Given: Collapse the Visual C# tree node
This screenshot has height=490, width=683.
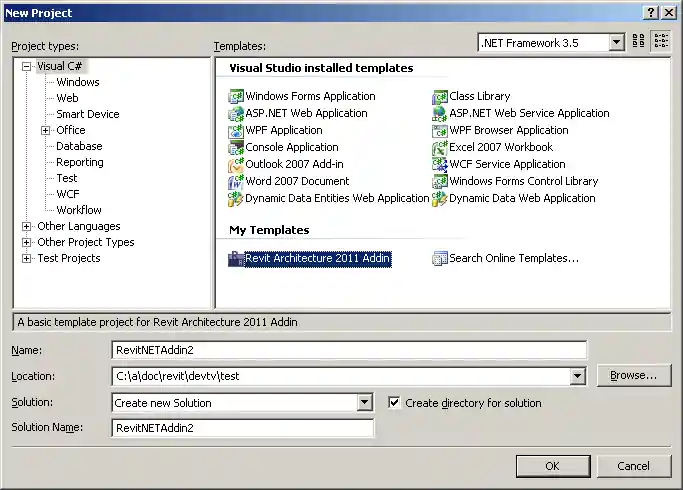Looking at the screenshot, I should pos(27,66).
